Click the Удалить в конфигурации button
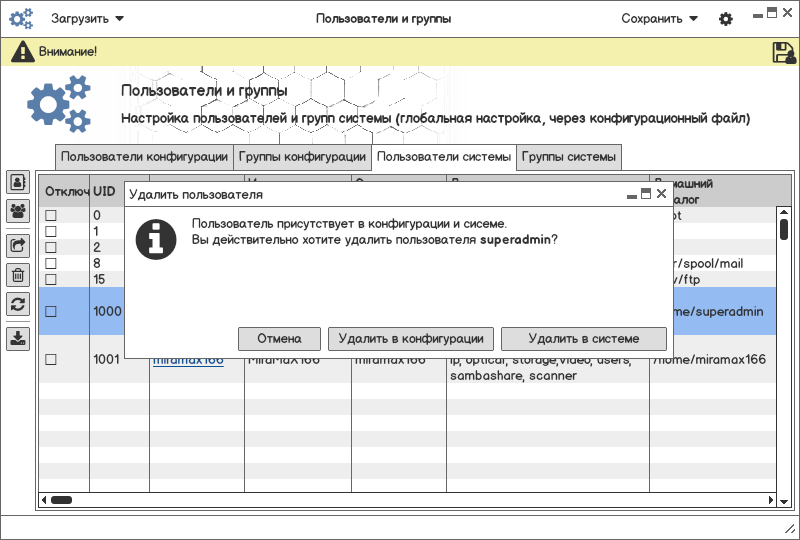Image resolution: width=800 pixels, height=540 pixels. click(411, 338)
